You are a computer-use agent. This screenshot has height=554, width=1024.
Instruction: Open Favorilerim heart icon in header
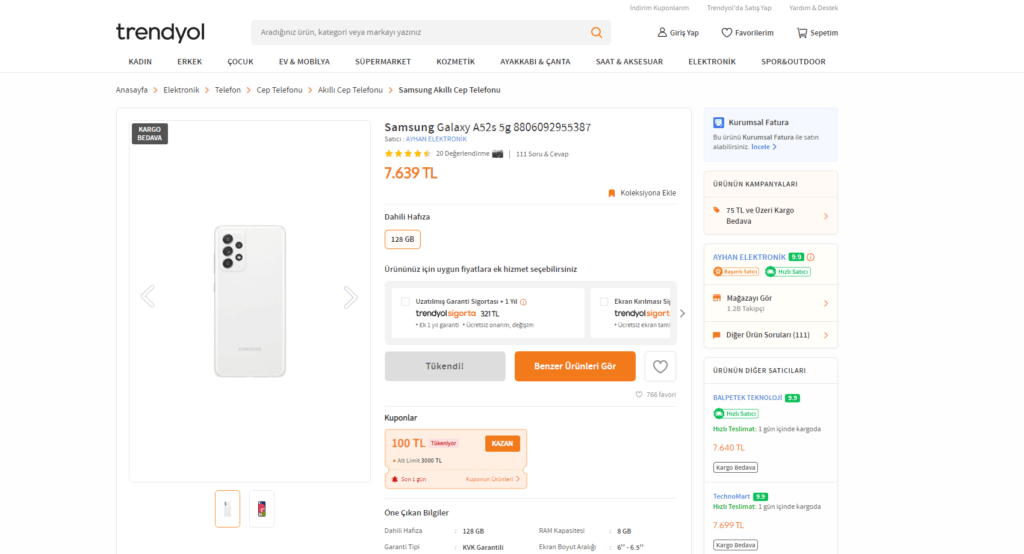point(727,33)
